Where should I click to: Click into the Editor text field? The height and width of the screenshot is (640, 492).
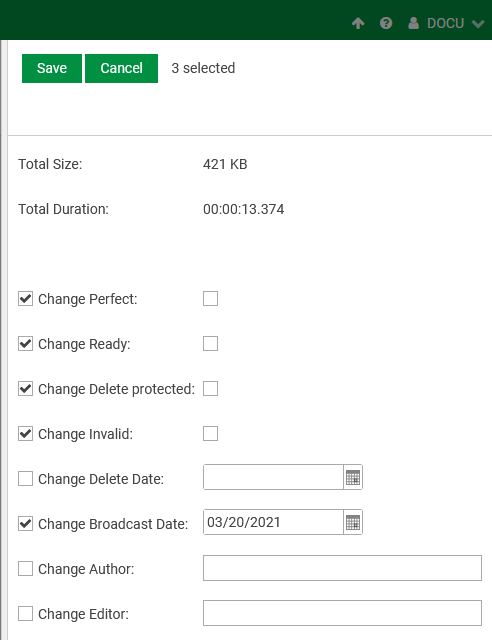tap(342, 613)
